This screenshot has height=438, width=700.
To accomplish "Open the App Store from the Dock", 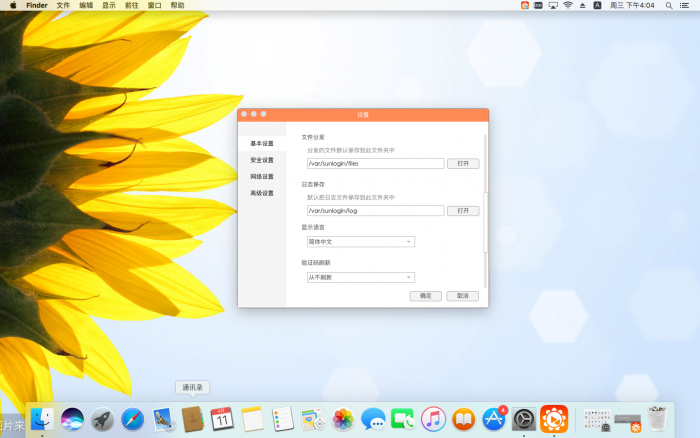I will coord(494,419).
